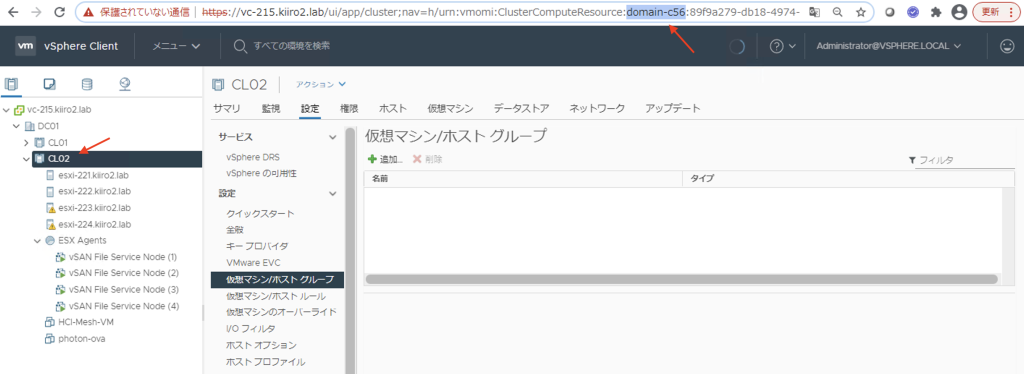Open the translate page icon in address bar

tap(814, 12)
